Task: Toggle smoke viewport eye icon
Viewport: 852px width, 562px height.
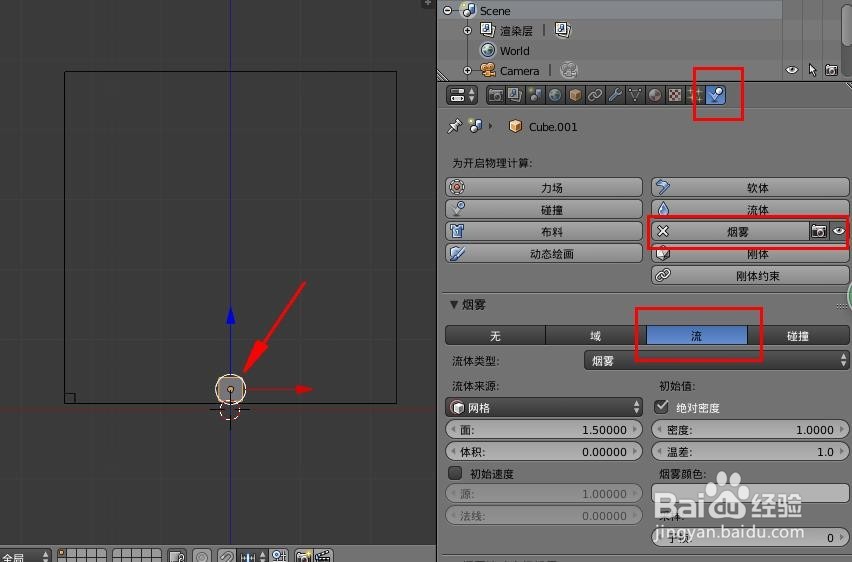Action: [838, 232]
